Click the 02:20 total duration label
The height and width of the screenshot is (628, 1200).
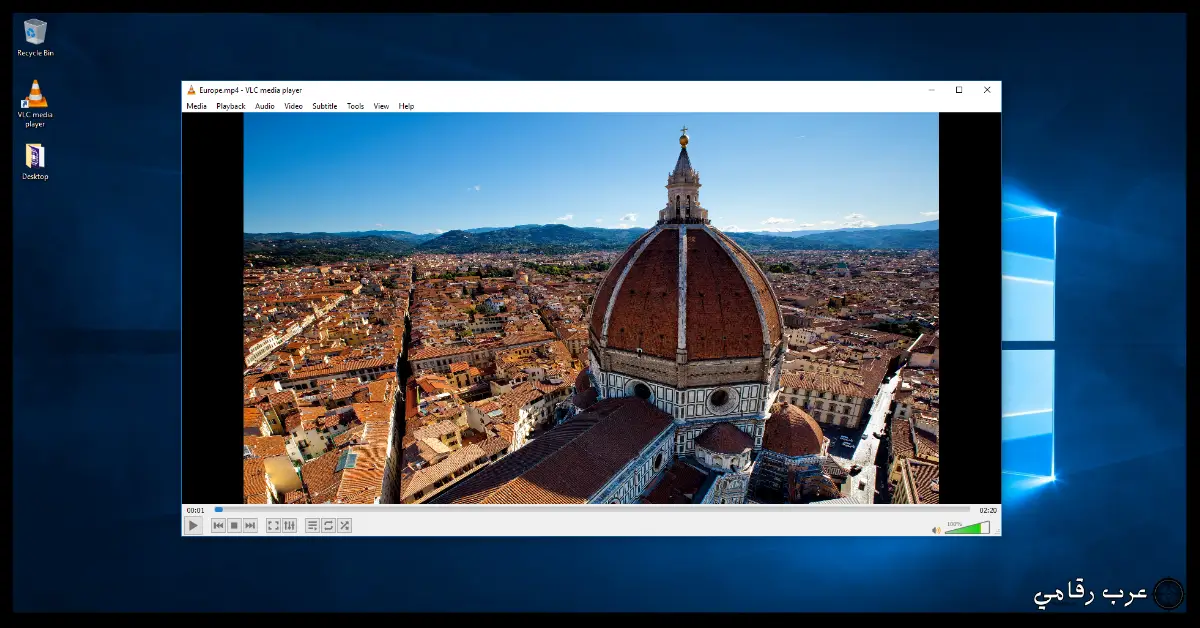click(987, 510)
